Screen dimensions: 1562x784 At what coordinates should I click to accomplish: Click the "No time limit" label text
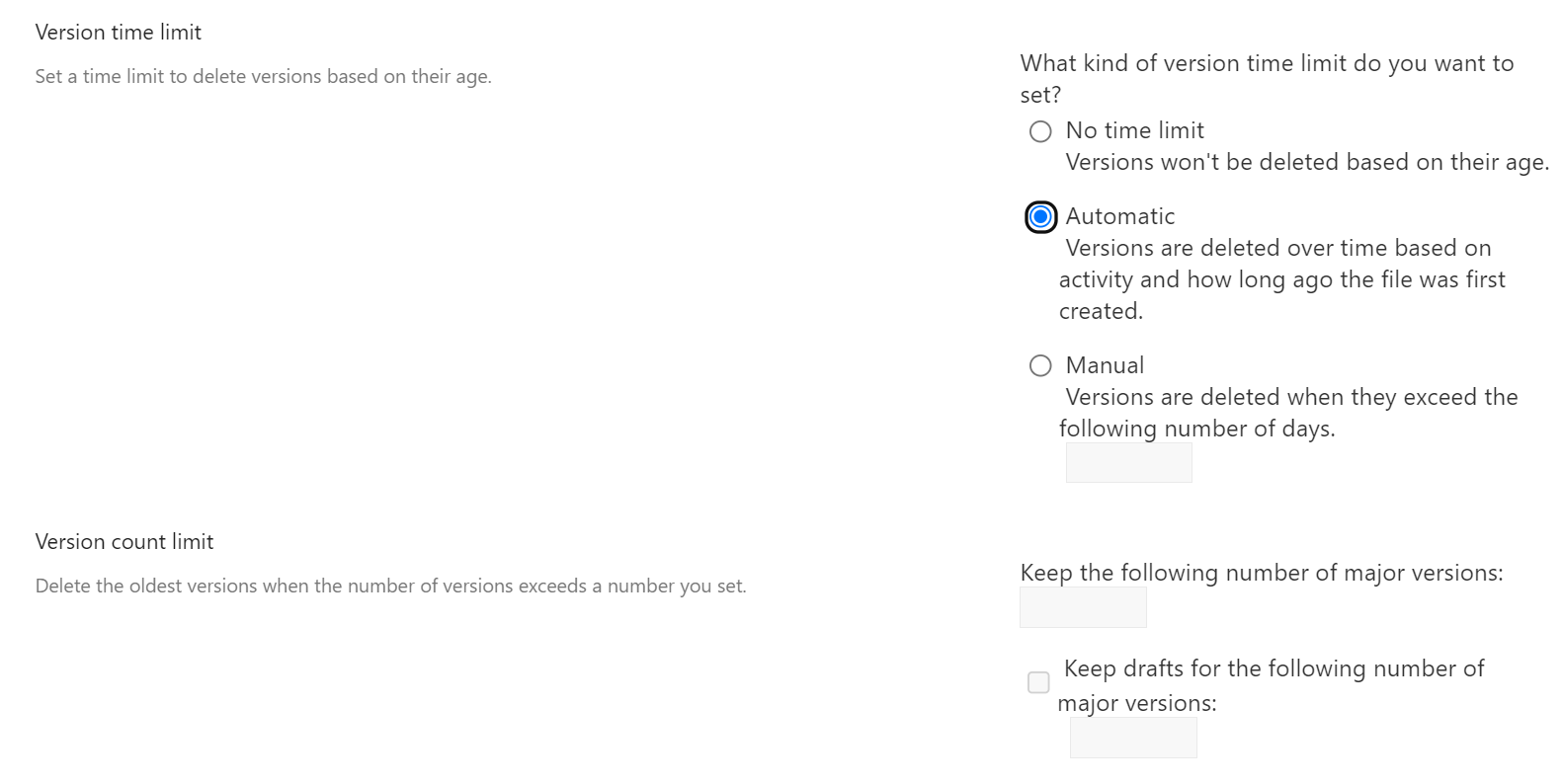[x=1133, y=129]
